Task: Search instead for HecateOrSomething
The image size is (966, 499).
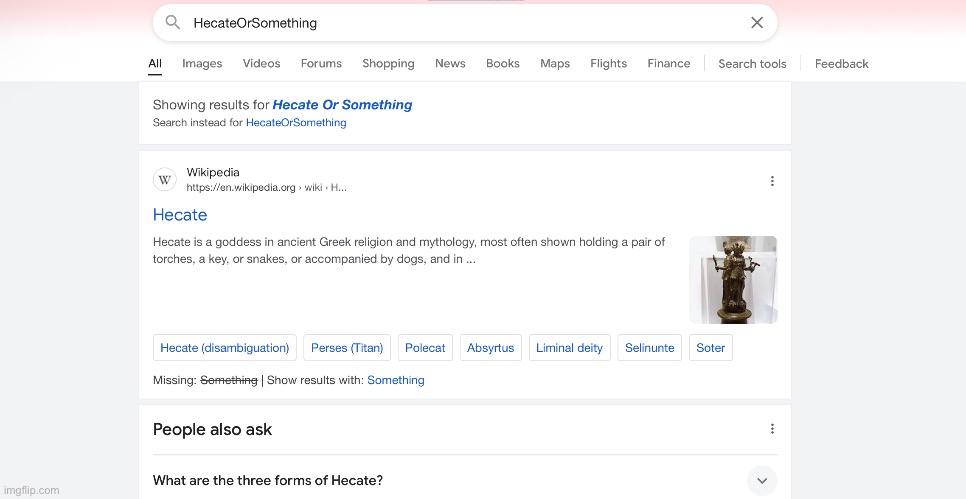Action: [296, 123]
